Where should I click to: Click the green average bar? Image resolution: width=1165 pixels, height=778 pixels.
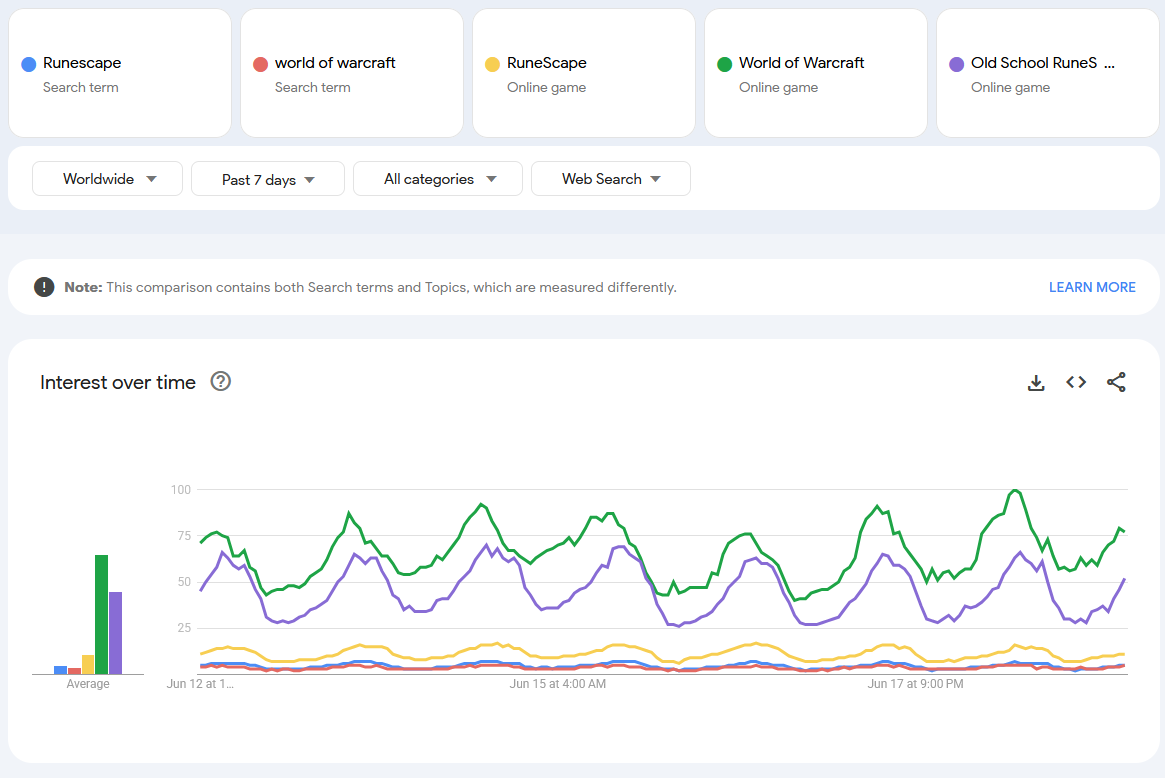[102, 615]
